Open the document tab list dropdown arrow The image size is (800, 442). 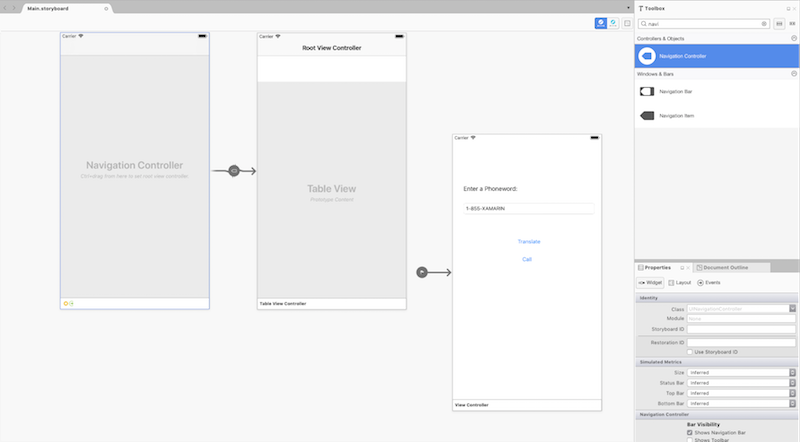[x=628, y=8]
